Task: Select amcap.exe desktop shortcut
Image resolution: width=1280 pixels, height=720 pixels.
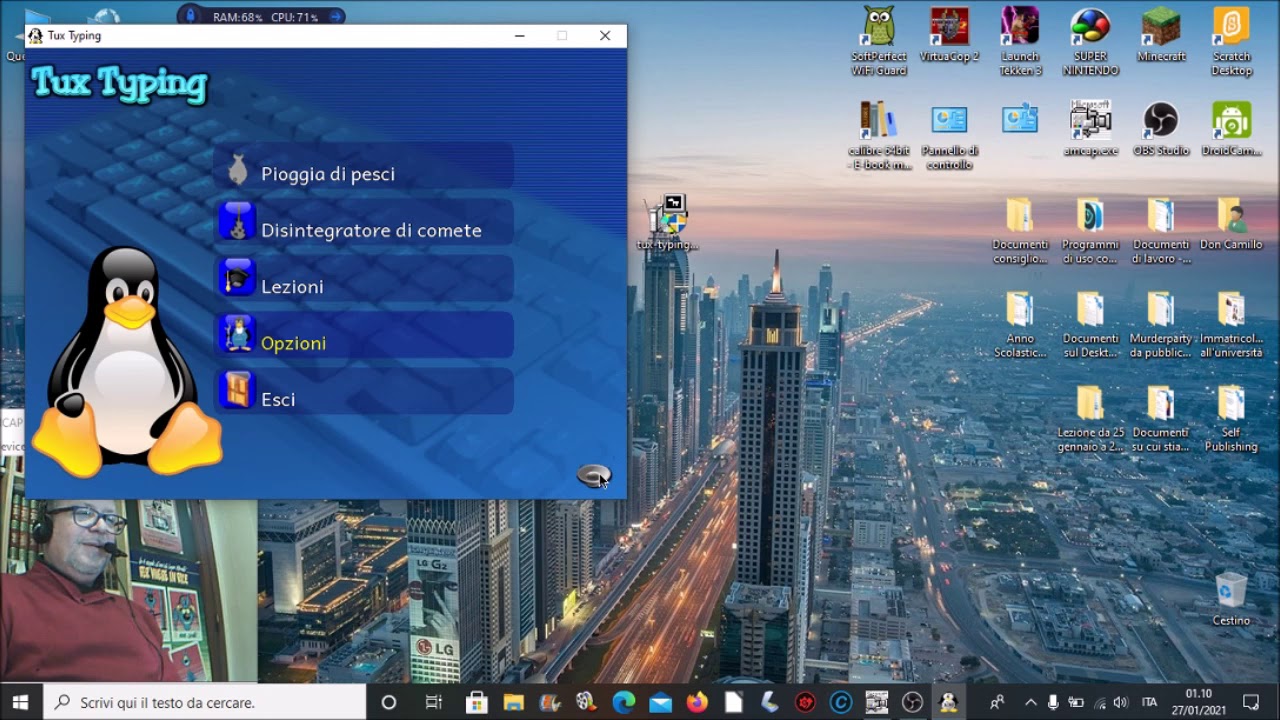Action: (1090, 128)
